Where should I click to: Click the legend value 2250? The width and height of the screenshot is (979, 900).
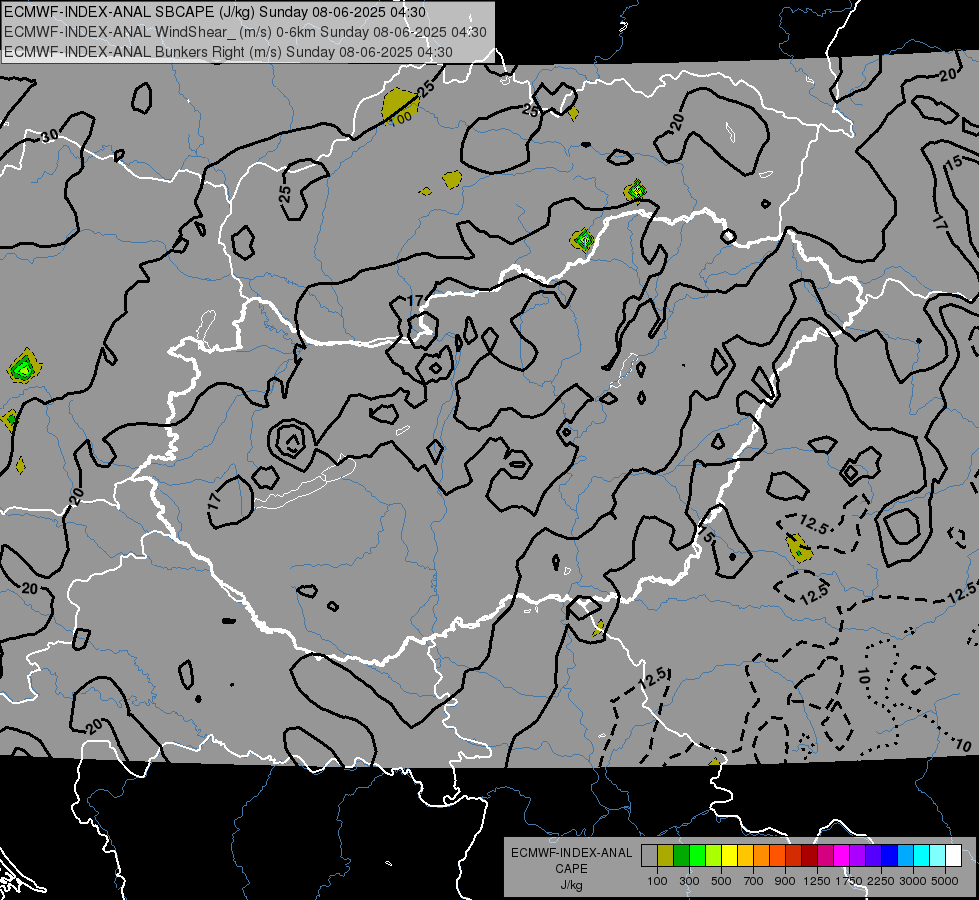(x=882, y=881)
